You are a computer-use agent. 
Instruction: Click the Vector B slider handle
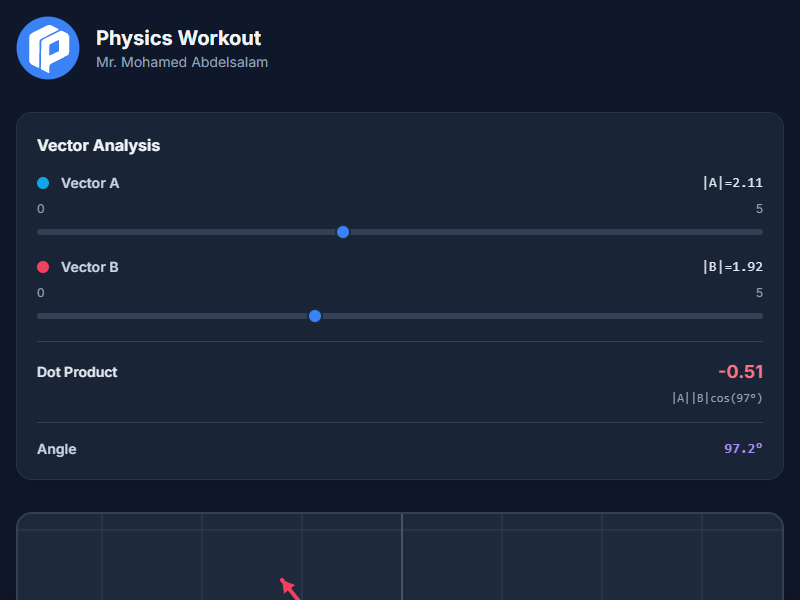tap(315, 315)
